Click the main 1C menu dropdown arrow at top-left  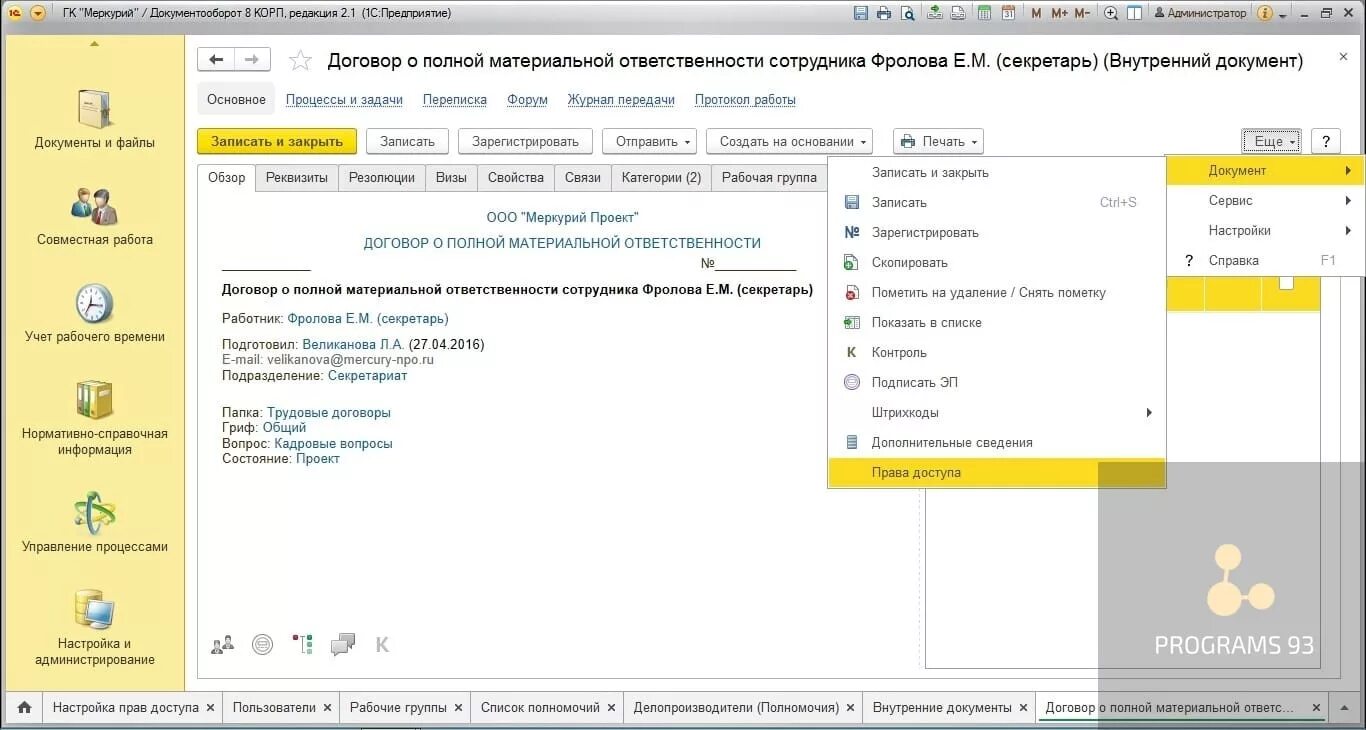pos(38,13)
